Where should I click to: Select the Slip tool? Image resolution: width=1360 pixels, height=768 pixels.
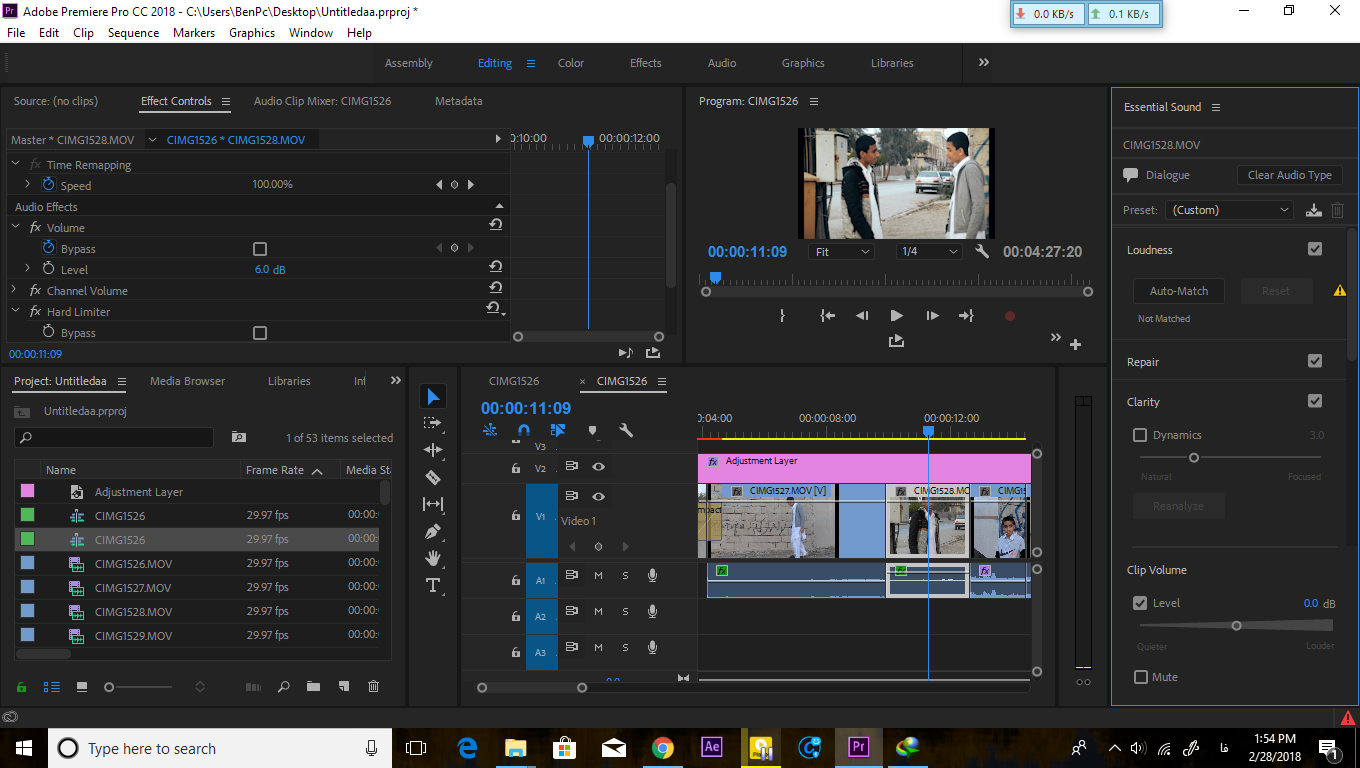[432, 504]
